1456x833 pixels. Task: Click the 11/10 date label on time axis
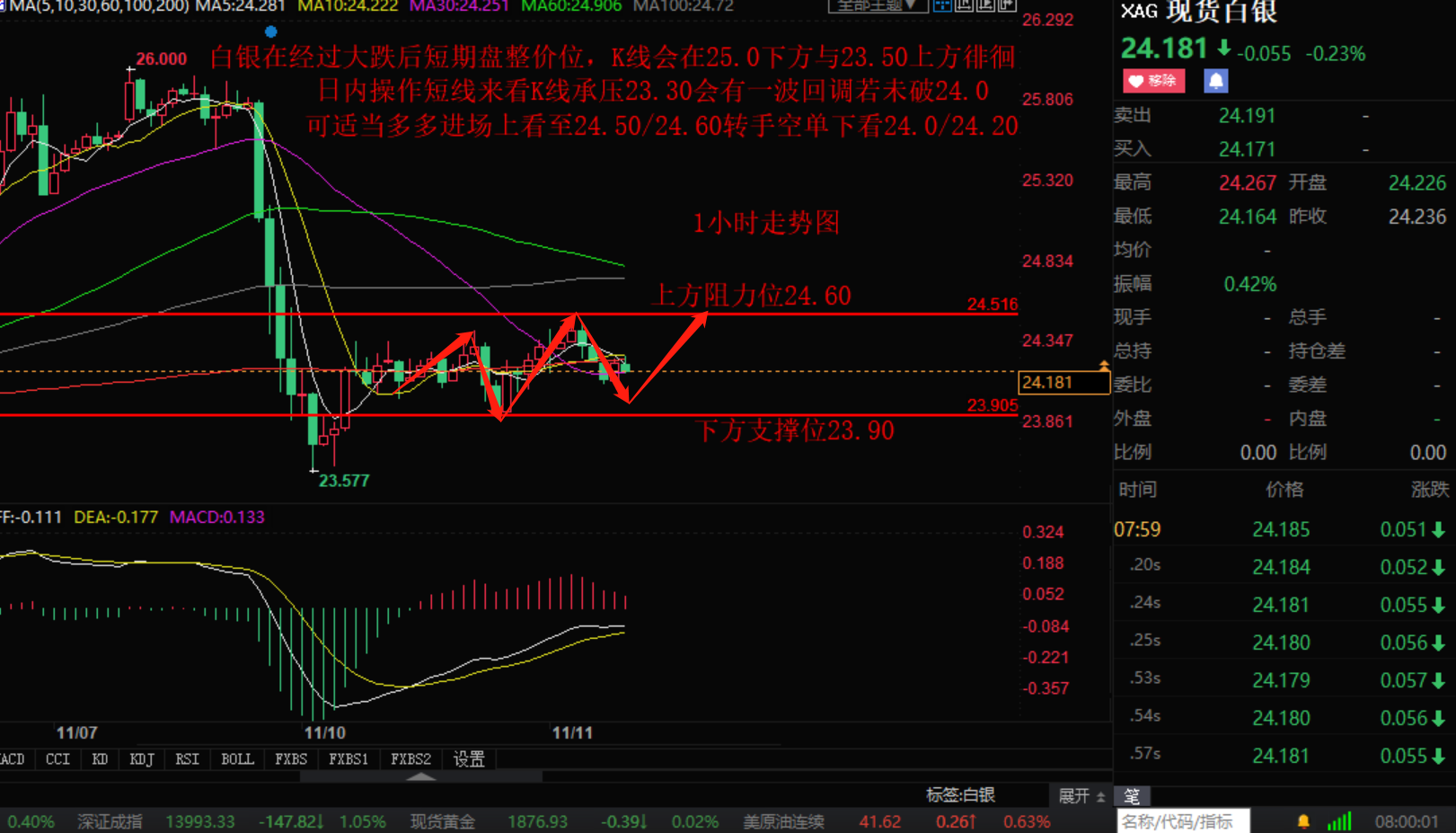click(324, 733)
